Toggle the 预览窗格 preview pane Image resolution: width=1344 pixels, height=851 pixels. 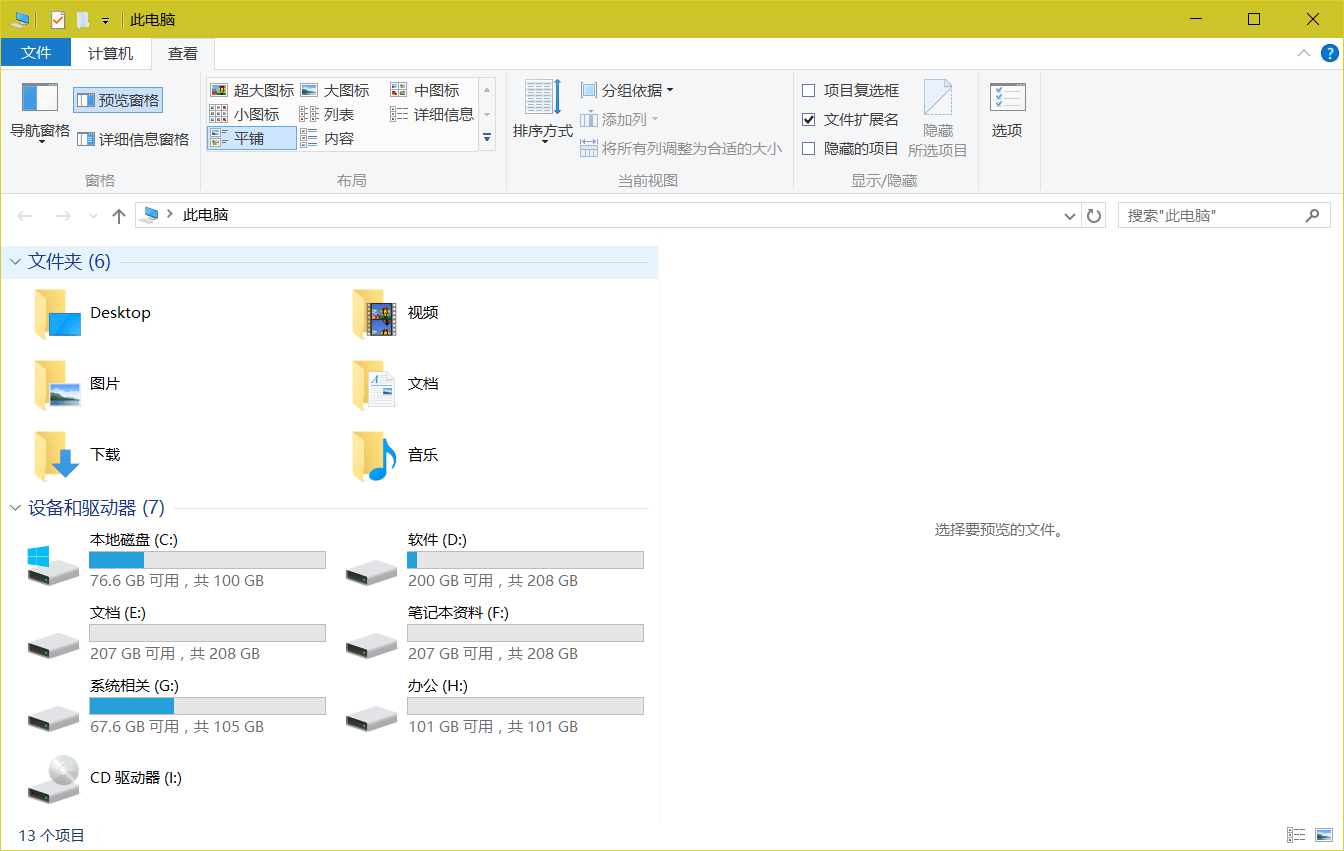coord(118,100)
